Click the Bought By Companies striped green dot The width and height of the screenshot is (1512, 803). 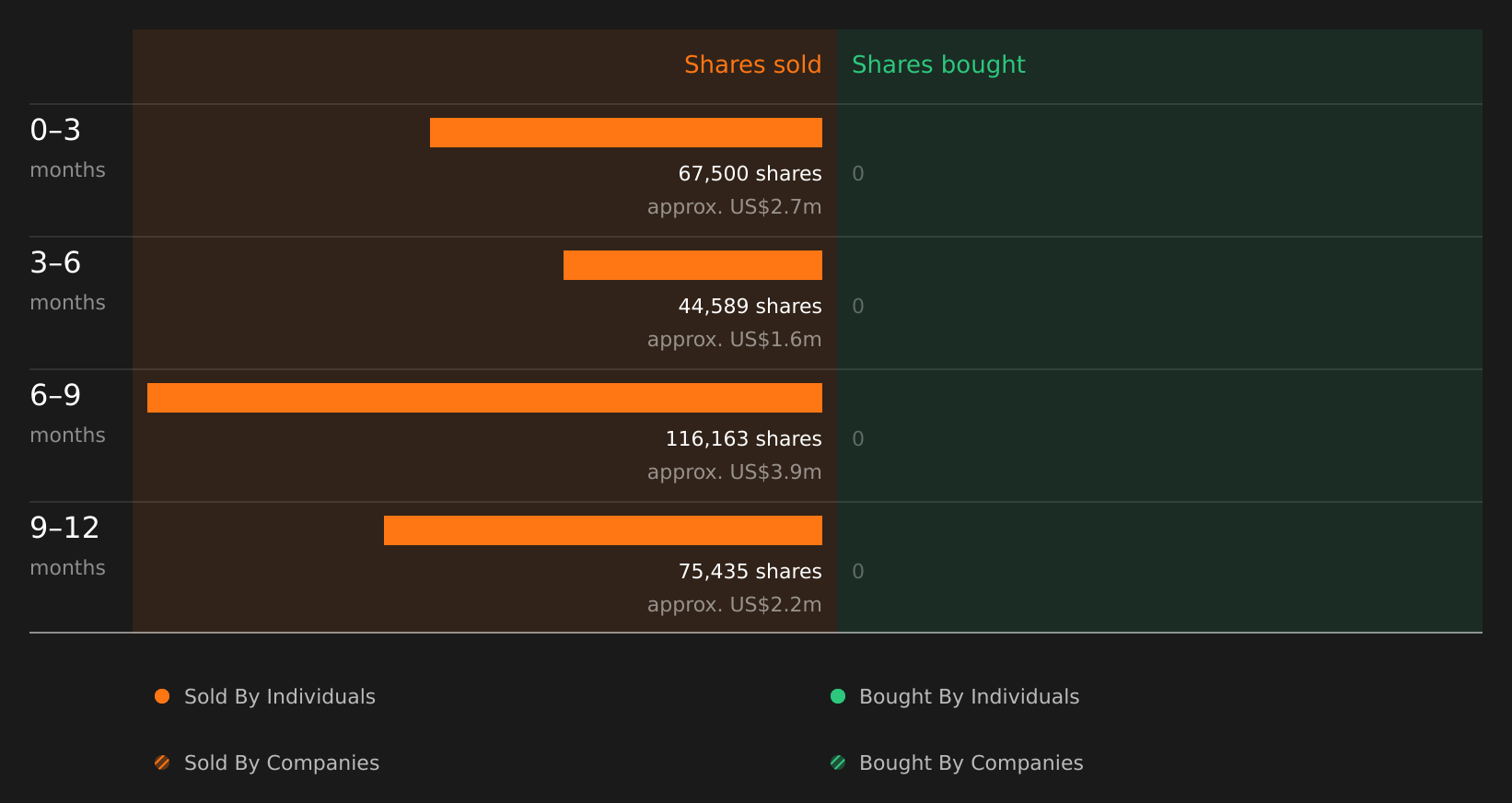pos(838,762)
